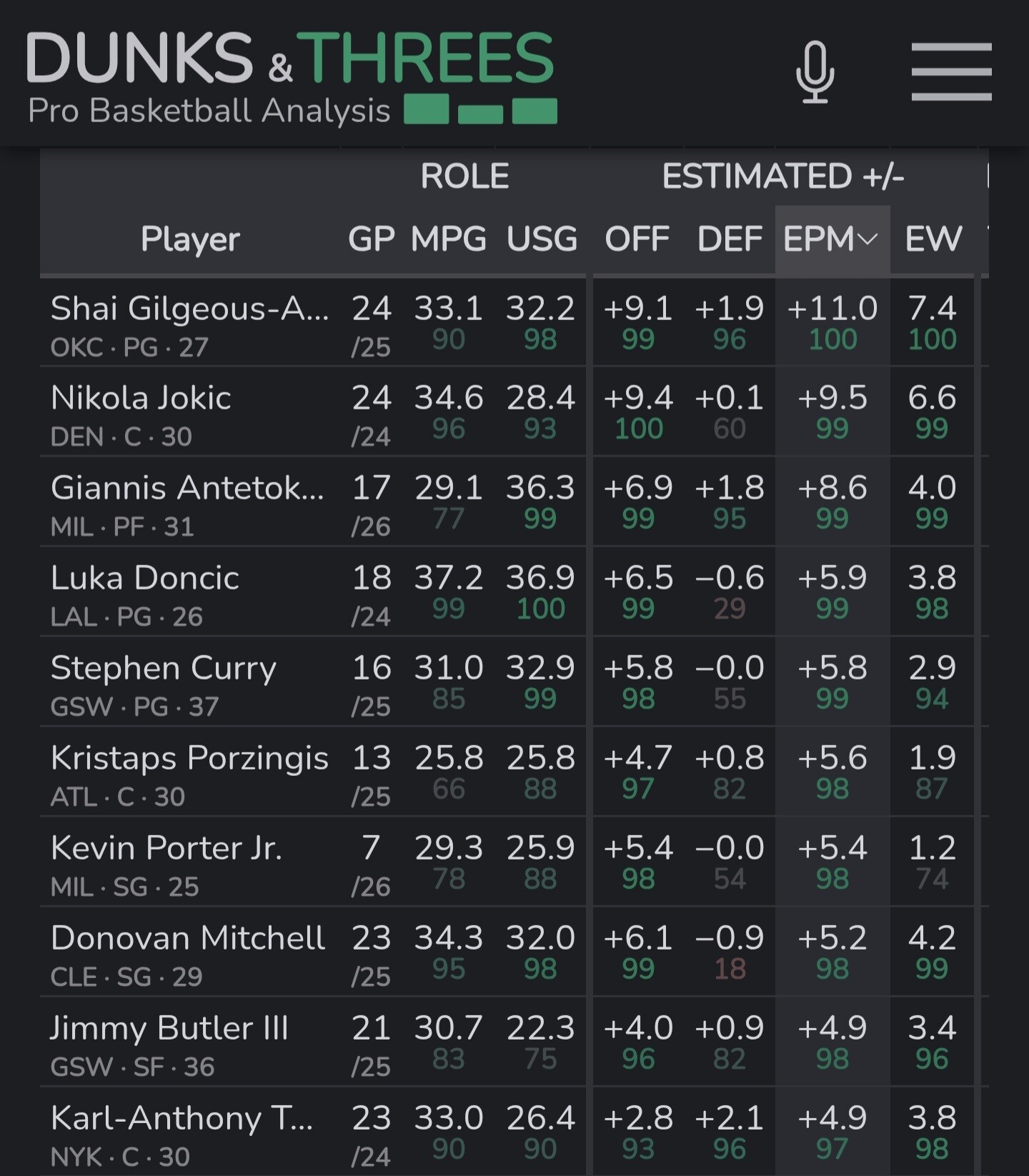Sort table by USG column header
This screenshot has width=1029, height=1176.
(542, 239)
